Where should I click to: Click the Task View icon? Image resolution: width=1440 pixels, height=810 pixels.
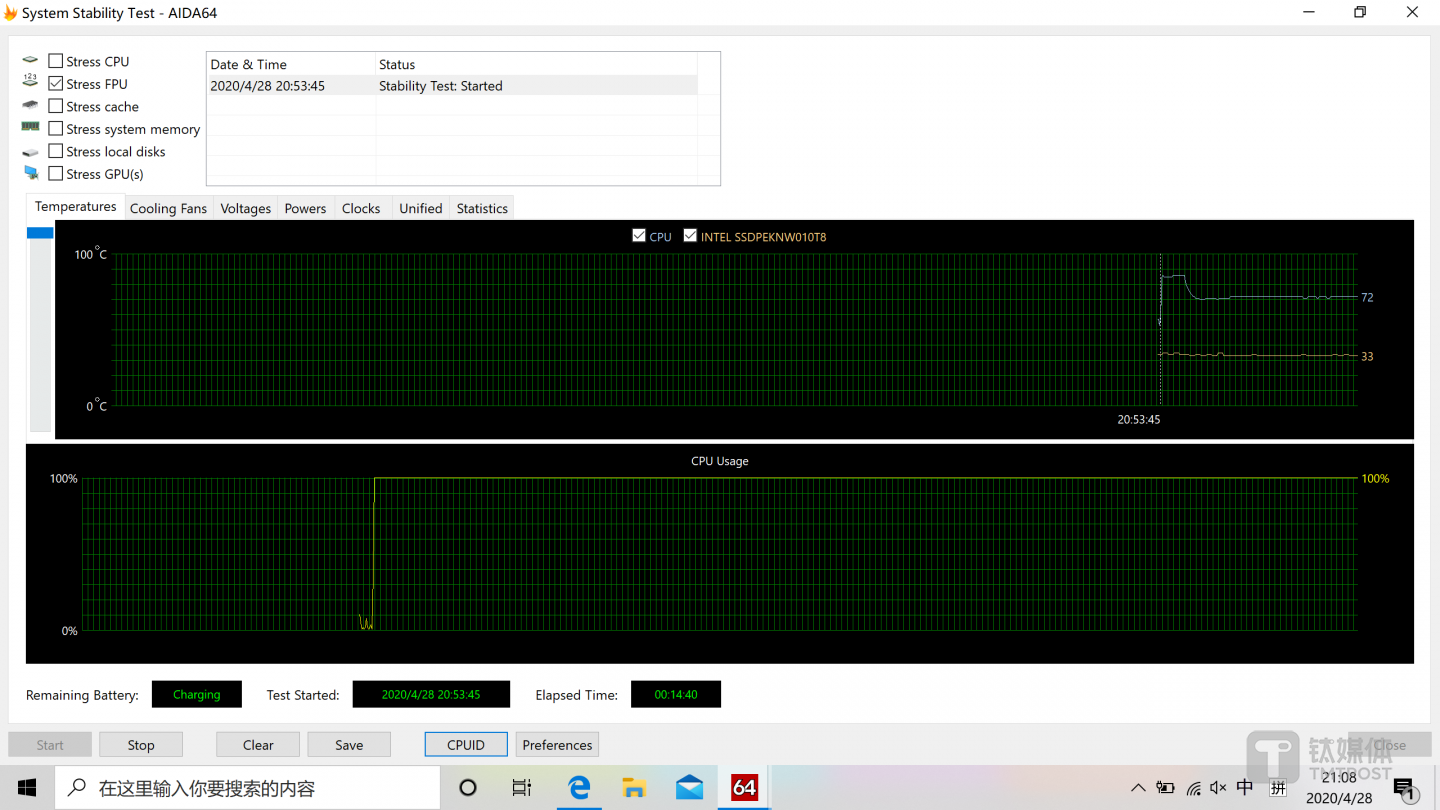[522, 788]
